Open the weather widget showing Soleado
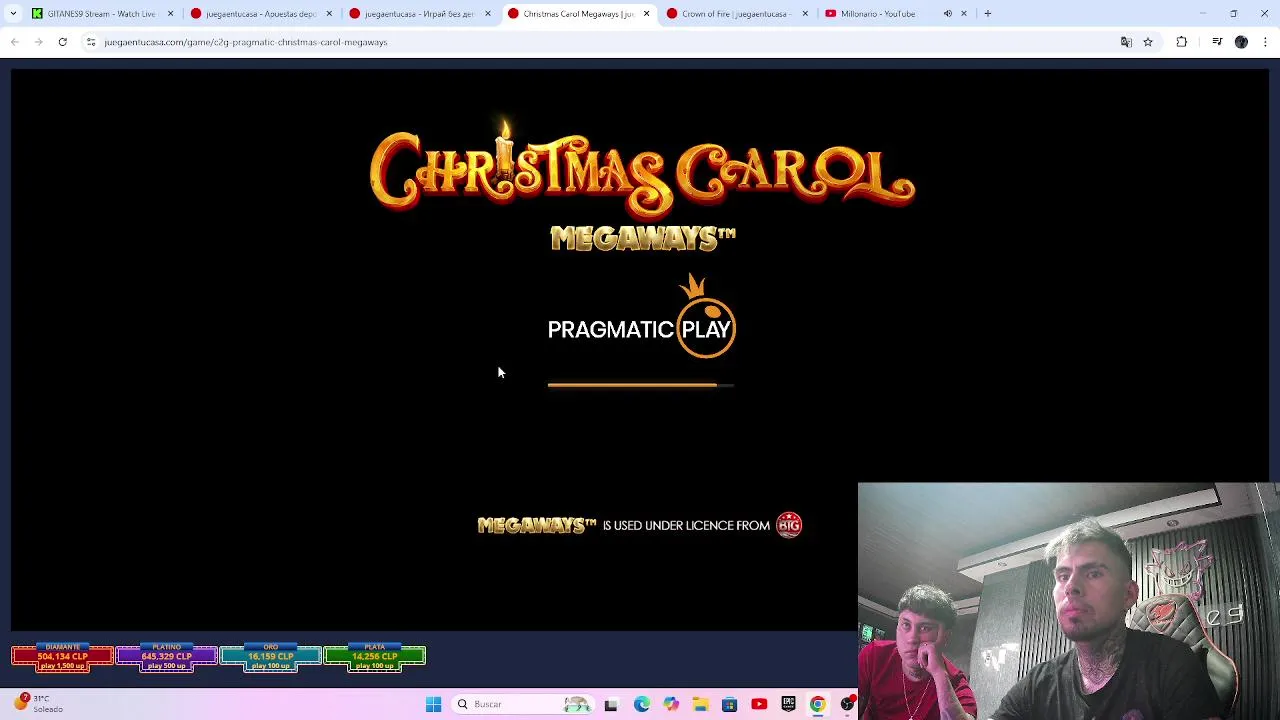This screenshot has width=1280, height=720. pos(38,704)
